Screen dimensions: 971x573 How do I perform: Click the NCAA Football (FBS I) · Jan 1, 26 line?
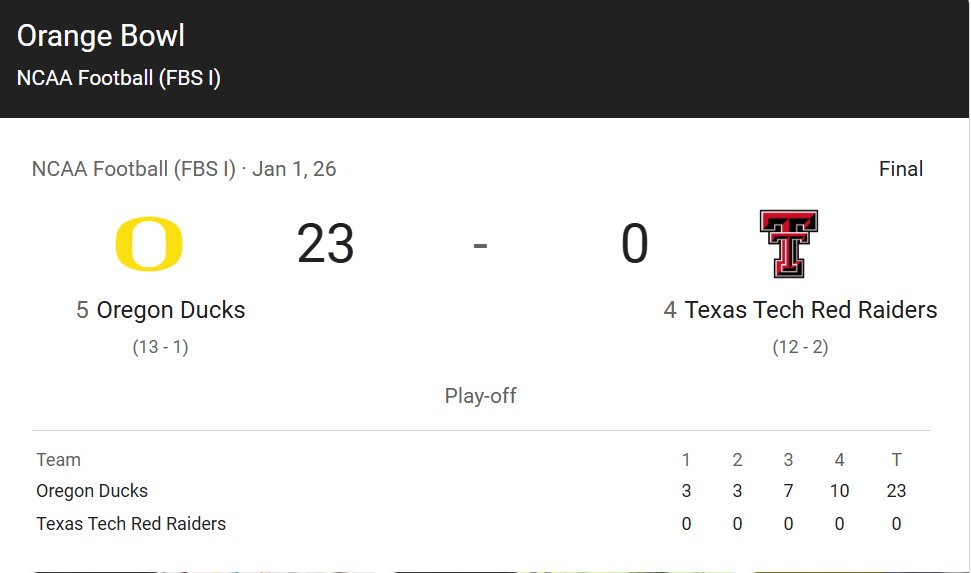pos(184,168)
